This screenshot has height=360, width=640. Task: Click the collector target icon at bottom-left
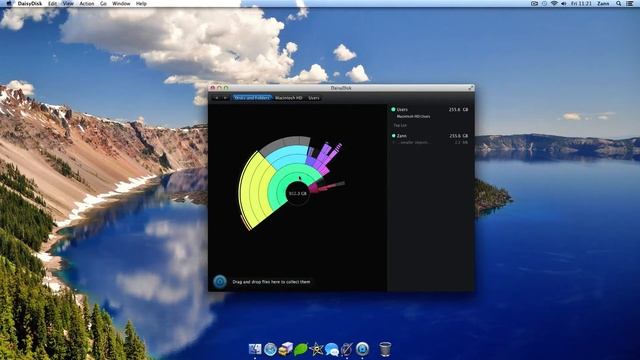pyautogui.click(x=220, y=281)
